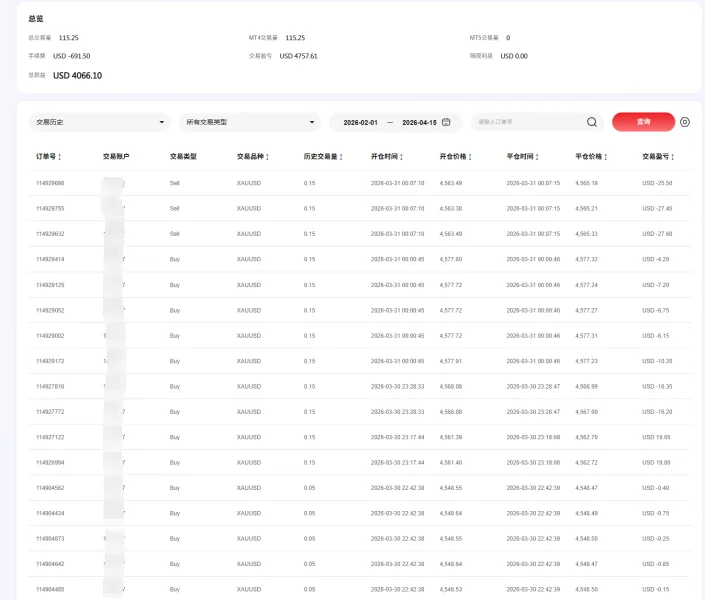Click sort arrow next to 交易品种 header
705x600 pixels.
267,157
